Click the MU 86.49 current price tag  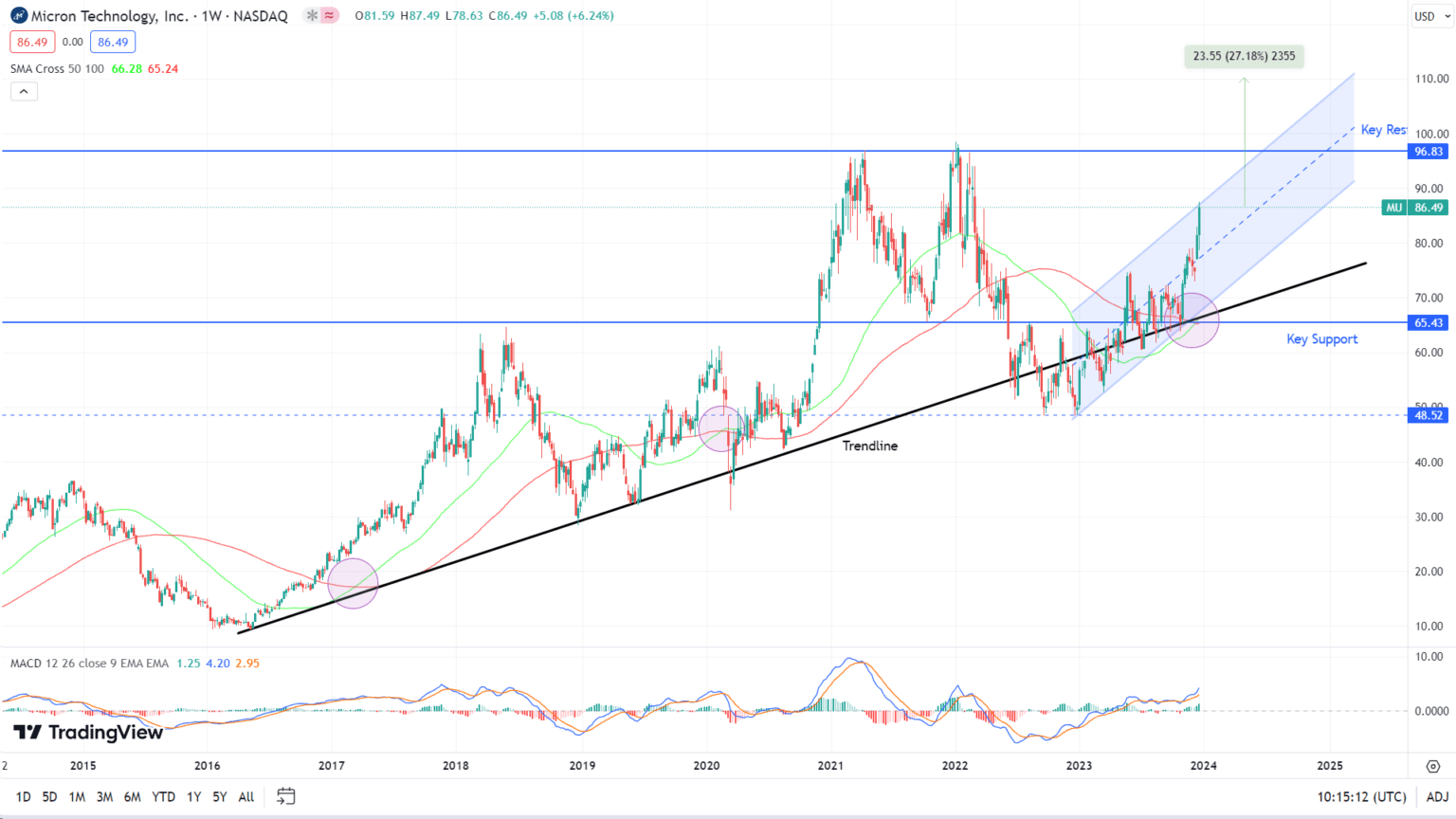(x=1414, y=208)
